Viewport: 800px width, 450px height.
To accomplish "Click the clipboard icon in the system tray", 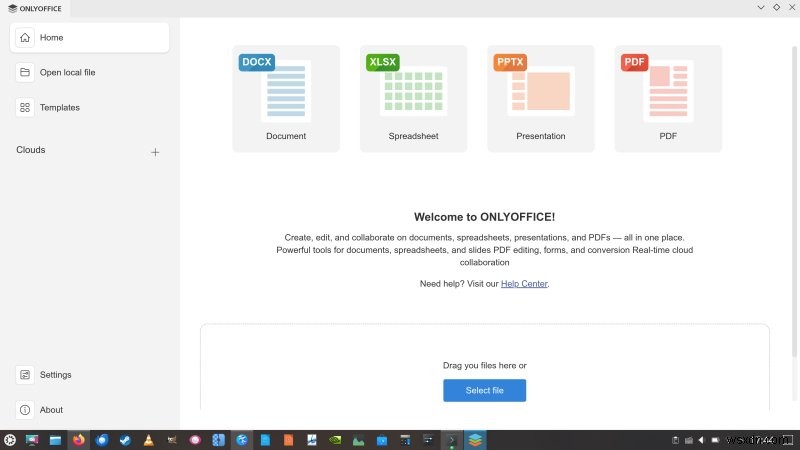I will coord(675,440).
